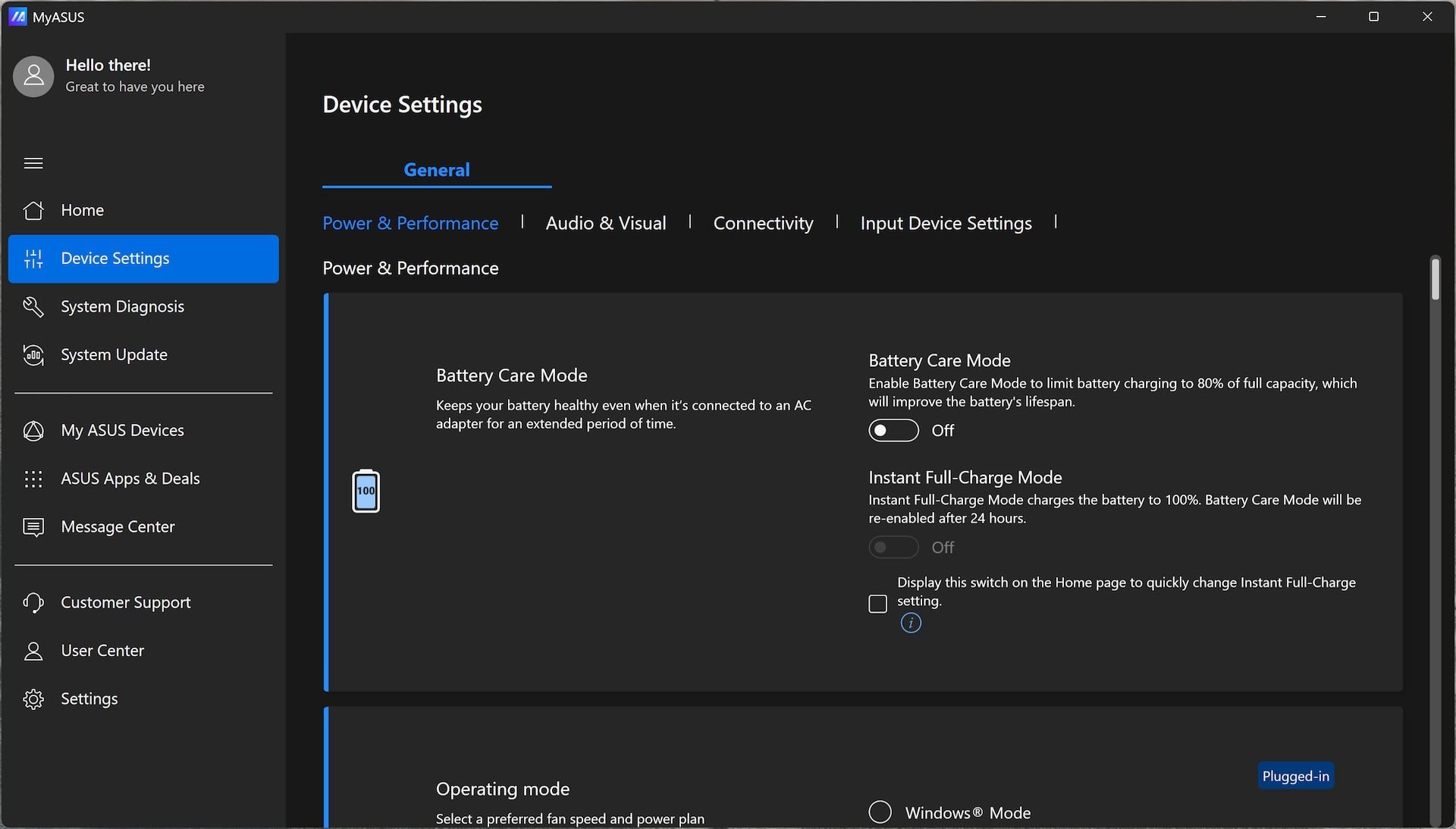Screen dimensions: 1456x829
Task: Access My ASUS Devices section
Action: pyautogui.click(x=122, y=430)
